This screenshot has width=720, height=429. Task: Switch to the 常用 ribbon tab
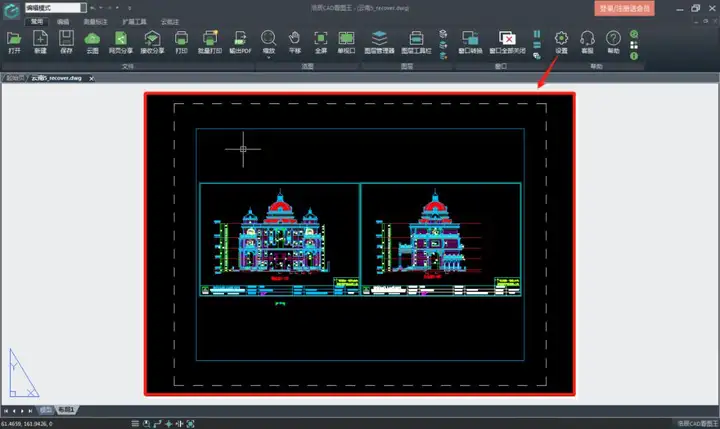click(x=37, y=22)
